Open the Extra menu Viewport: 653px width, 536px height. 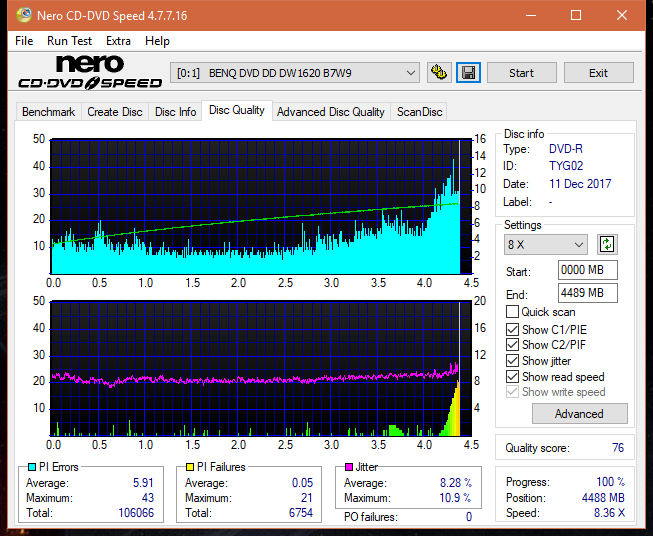[118, 41]
